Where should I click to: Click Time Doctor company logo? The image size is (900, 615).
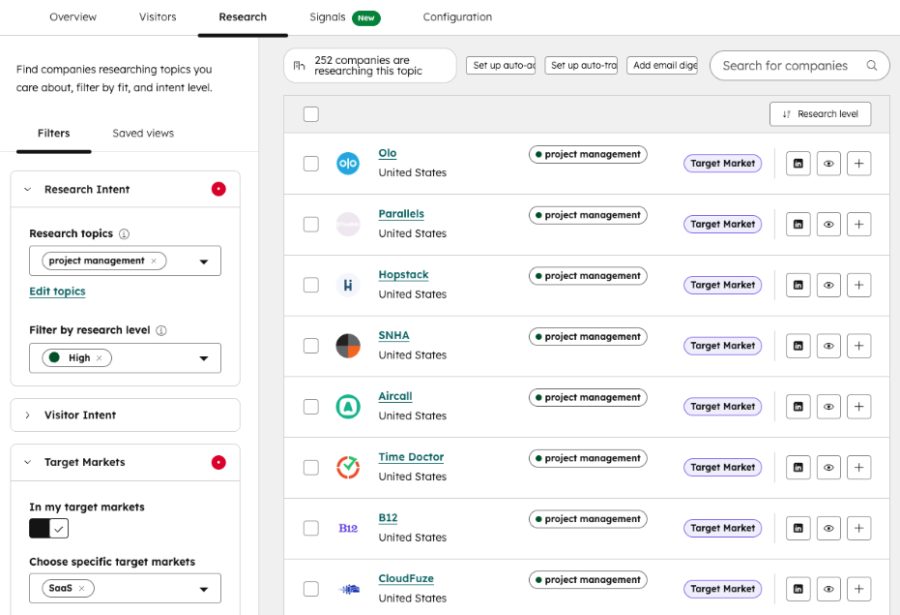coord(348,467)
